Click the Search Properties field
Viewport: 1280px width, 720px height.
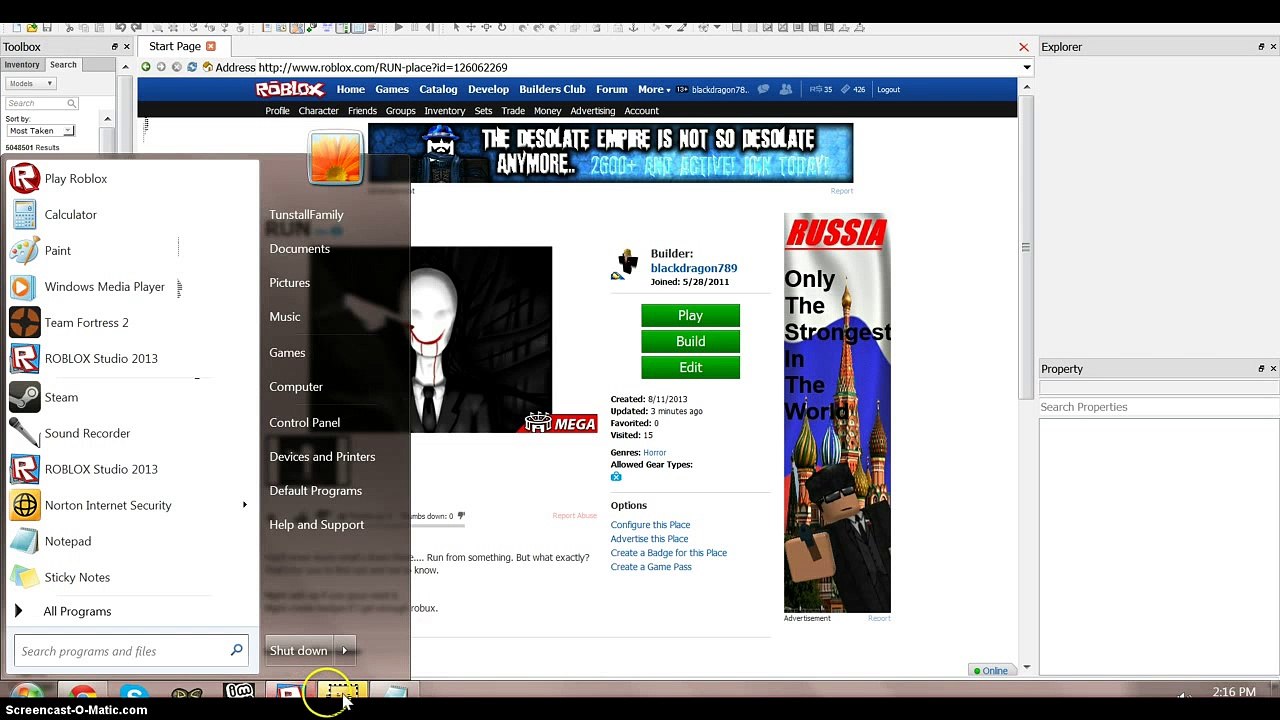1159,407
